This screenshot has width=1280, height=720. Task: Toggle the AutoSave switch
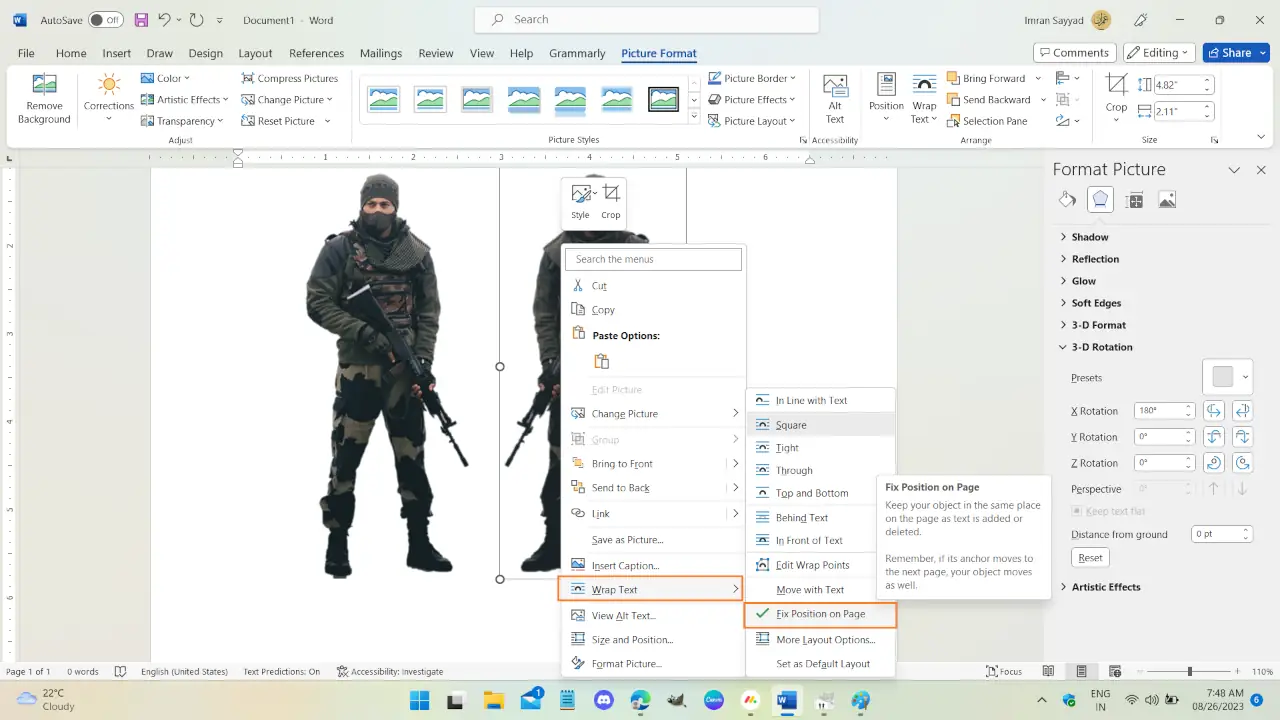pos(105,20)
